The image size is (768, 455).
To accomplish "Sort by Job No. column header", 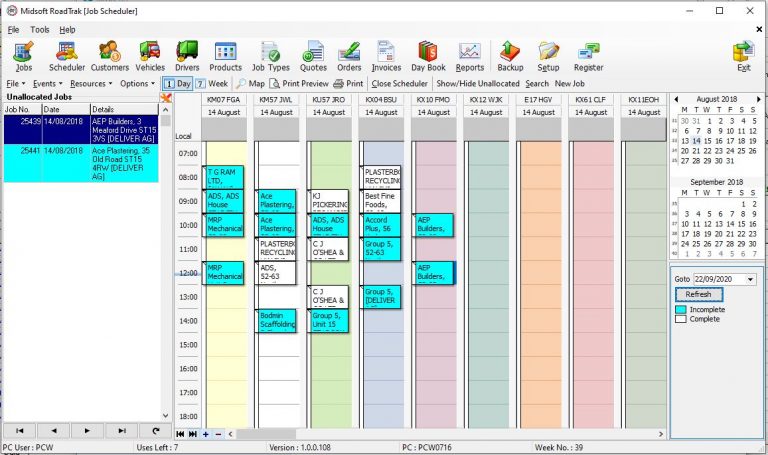I will click(x=23, y=109).
